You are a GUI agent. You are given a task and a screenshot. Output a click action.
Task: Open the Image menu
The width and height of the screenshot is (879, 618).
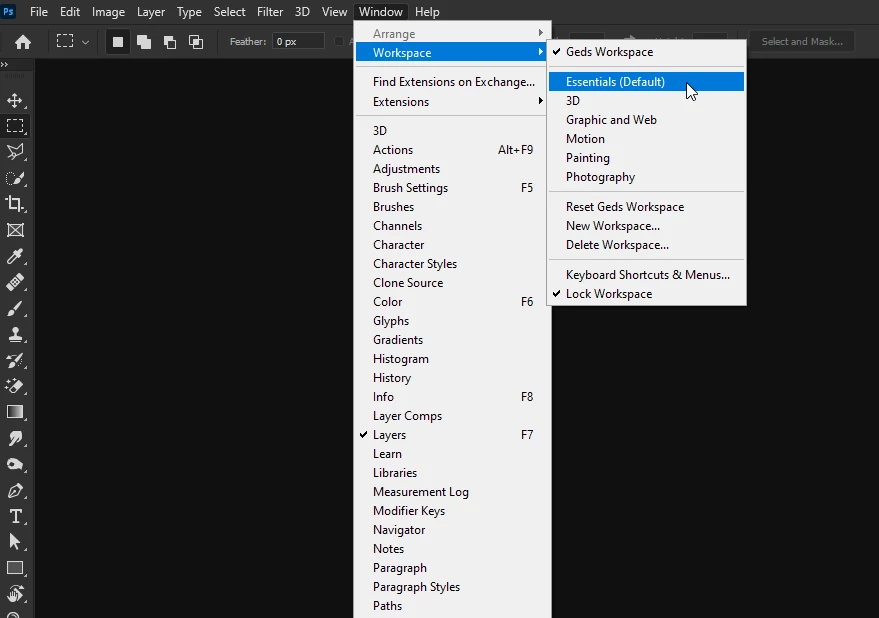pos(108,12)
